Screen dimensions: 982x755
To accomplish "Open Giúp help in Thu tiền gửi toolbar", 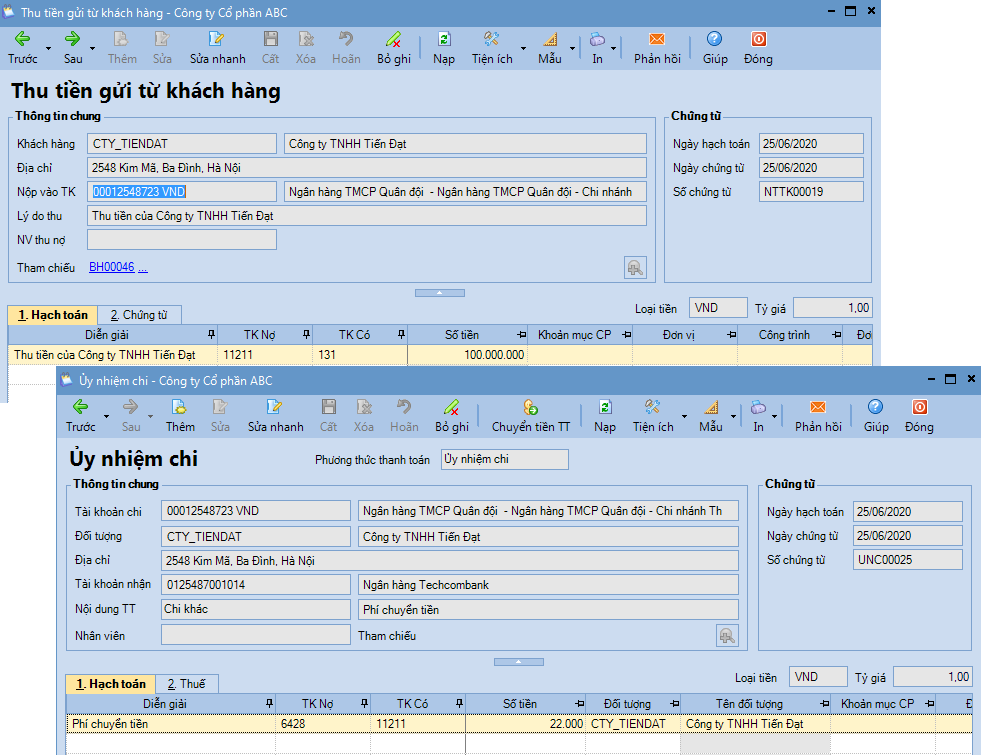I will [715, 48].
